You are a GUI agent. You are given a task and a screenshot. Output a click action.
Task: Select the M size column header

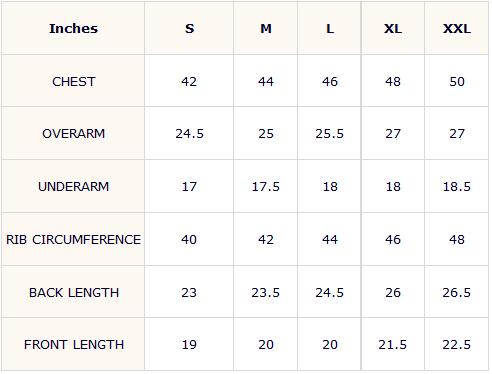(x=266, y=29)
